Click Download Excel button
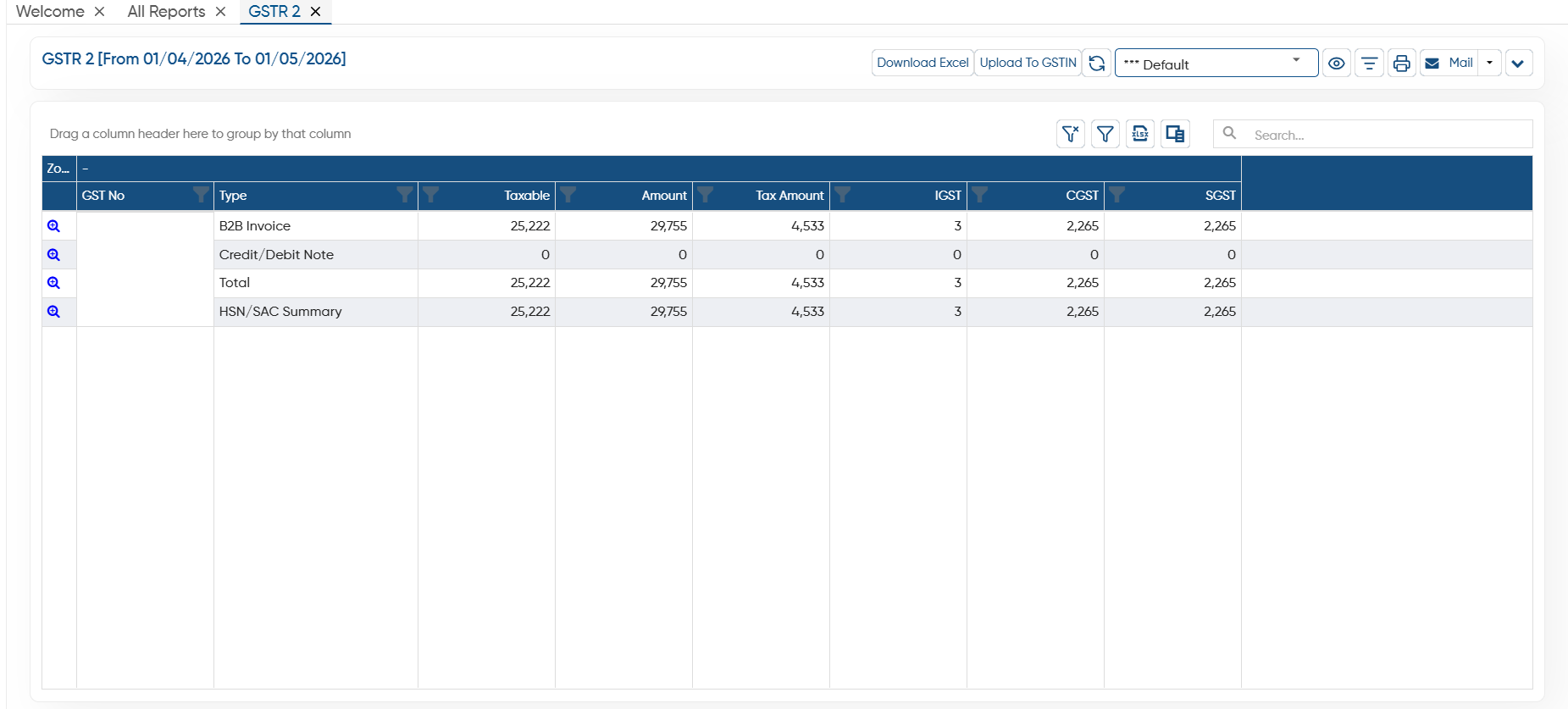1568x709 pixels. pyautogui.click(x=923, y=63)
